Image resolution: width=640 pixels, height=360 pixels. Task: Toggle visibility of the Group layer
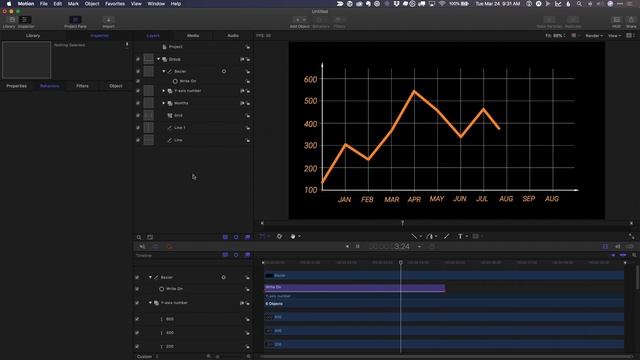click(138, 60)
